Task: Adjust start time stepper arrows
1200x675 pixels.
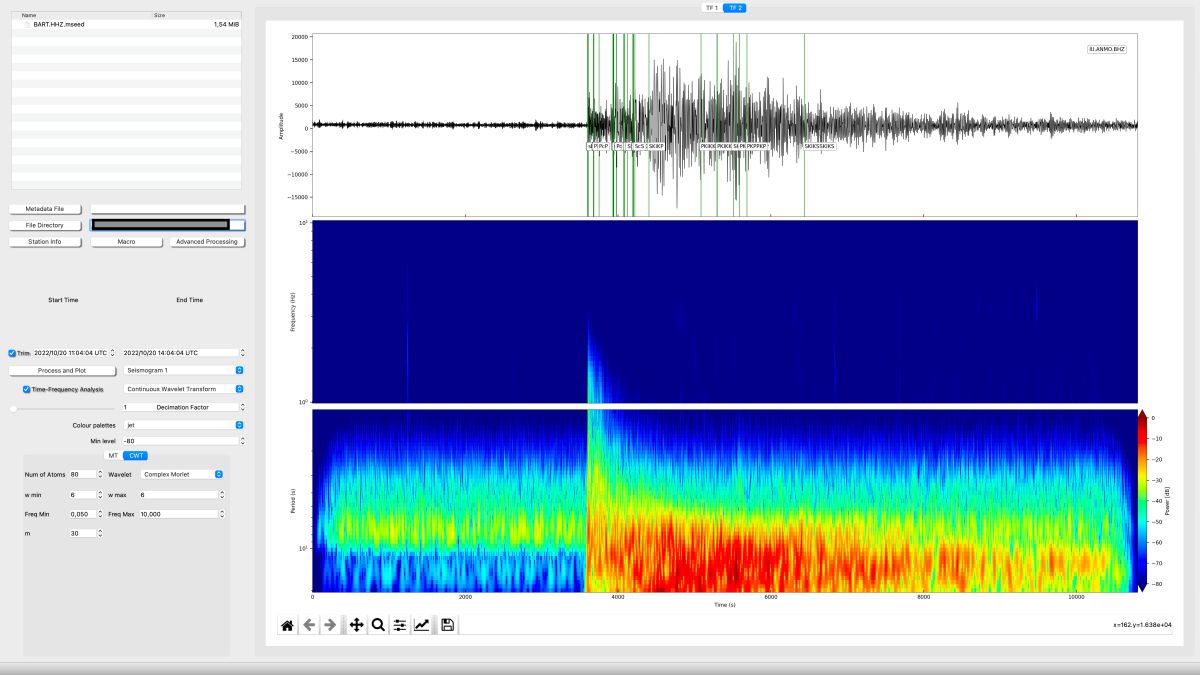Action: [x=112, y=353]
